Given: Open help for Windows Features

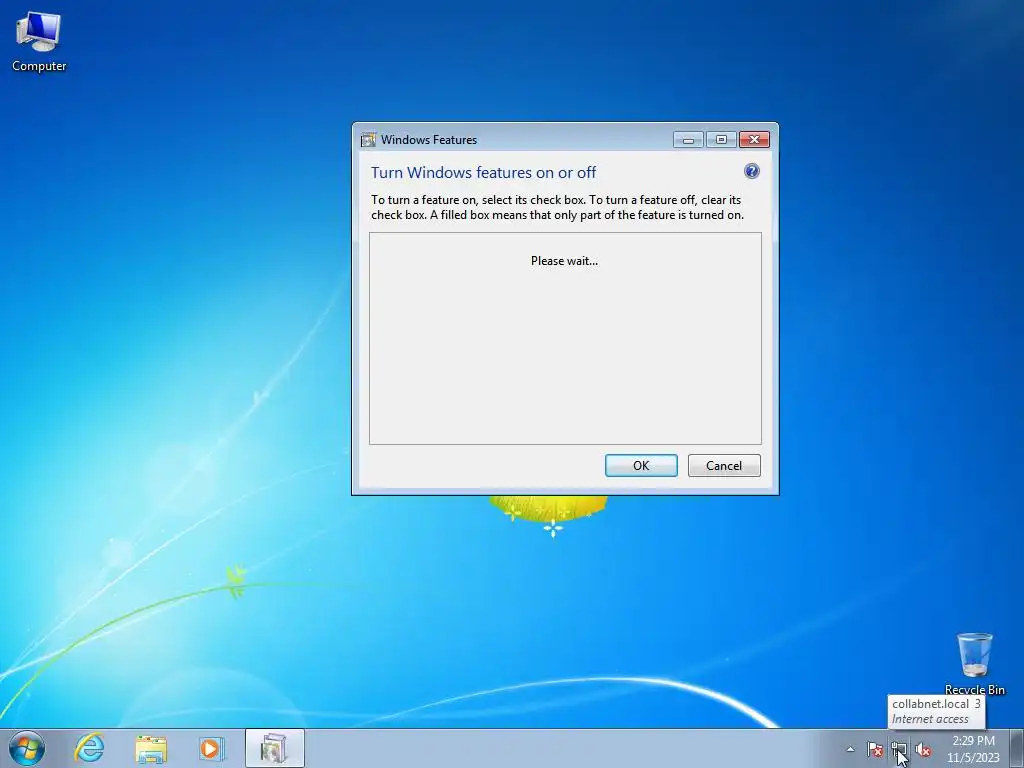Looking at the screenshot, I should [752, 171].
